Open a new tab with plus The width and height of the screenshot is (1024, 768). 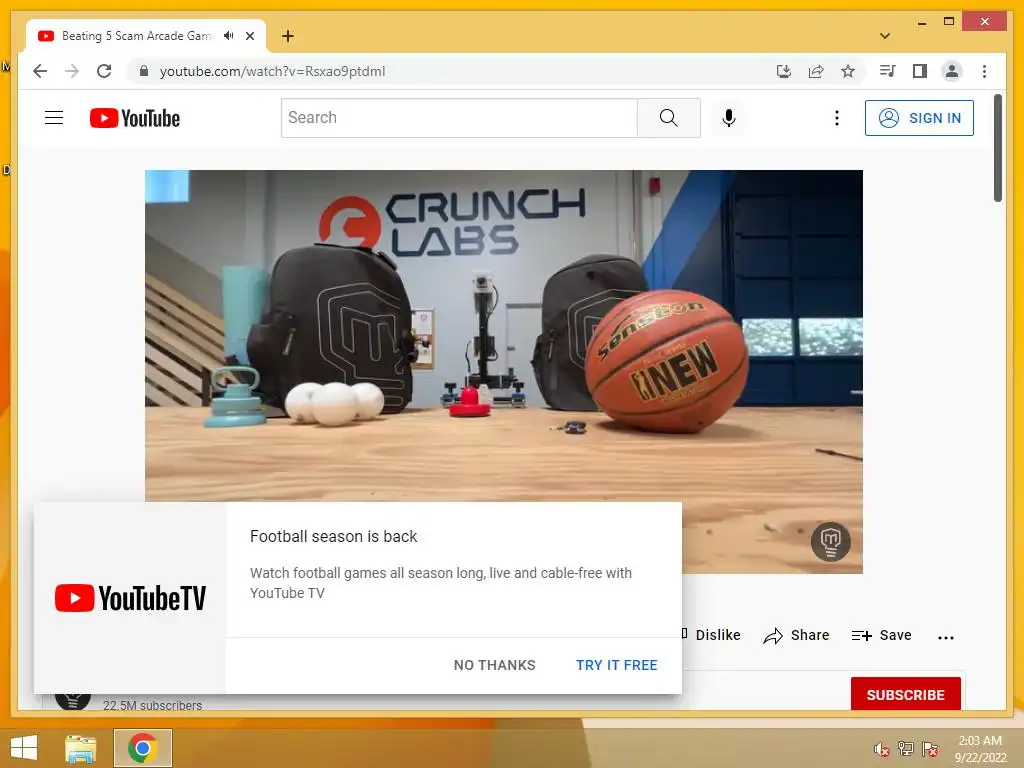288,36
